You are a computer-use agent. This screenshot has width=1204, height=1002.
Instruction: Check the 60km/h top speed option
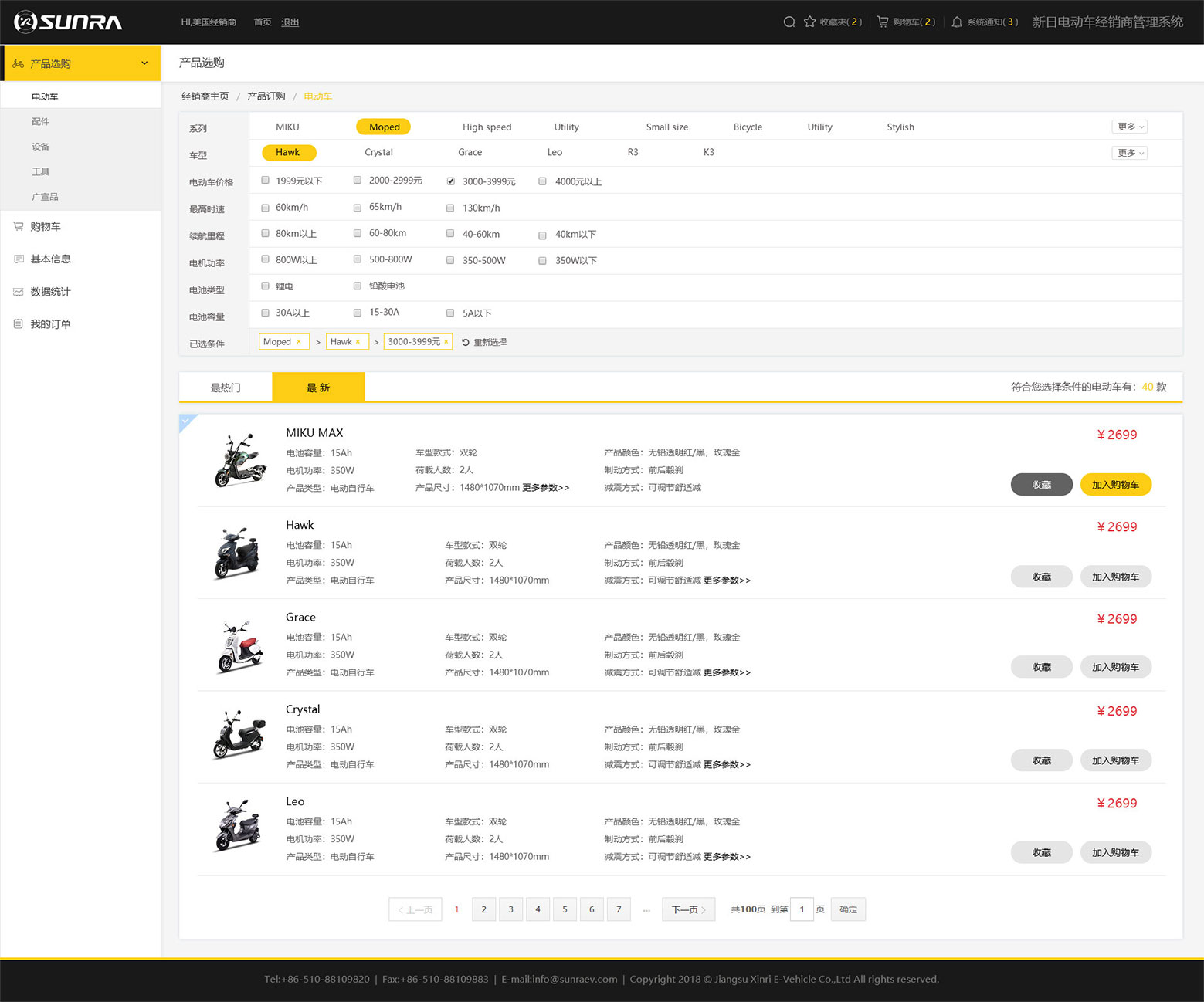tap(265, 208)
